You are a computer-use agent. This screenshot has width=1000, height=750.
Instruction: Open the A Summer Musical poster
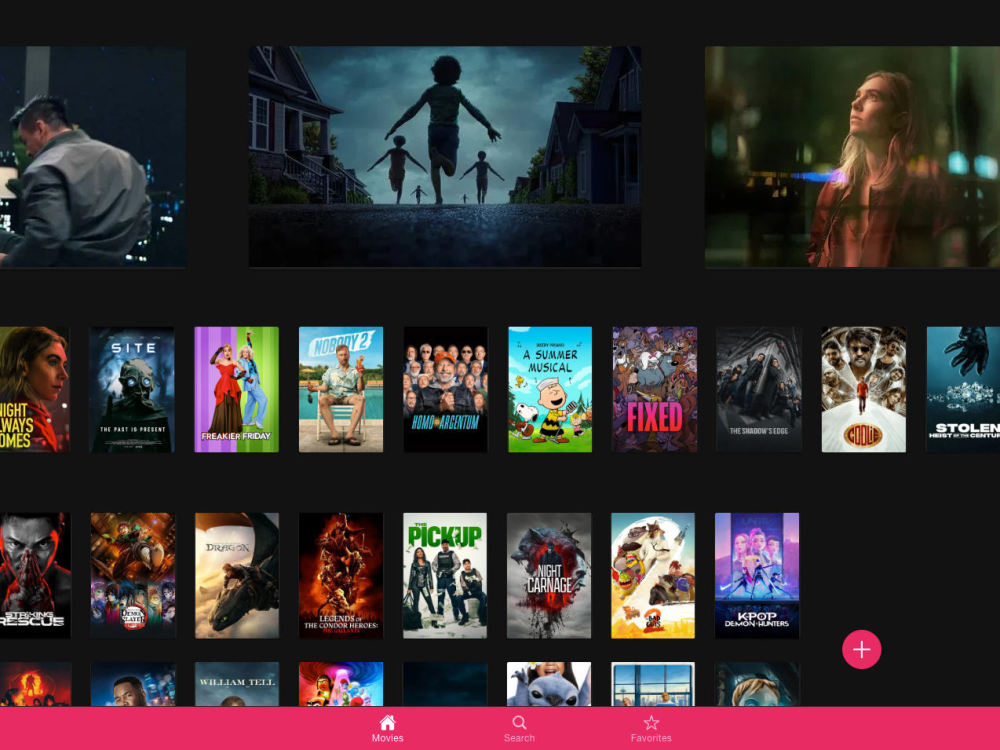pyautogui.click(x=550, y=390)
